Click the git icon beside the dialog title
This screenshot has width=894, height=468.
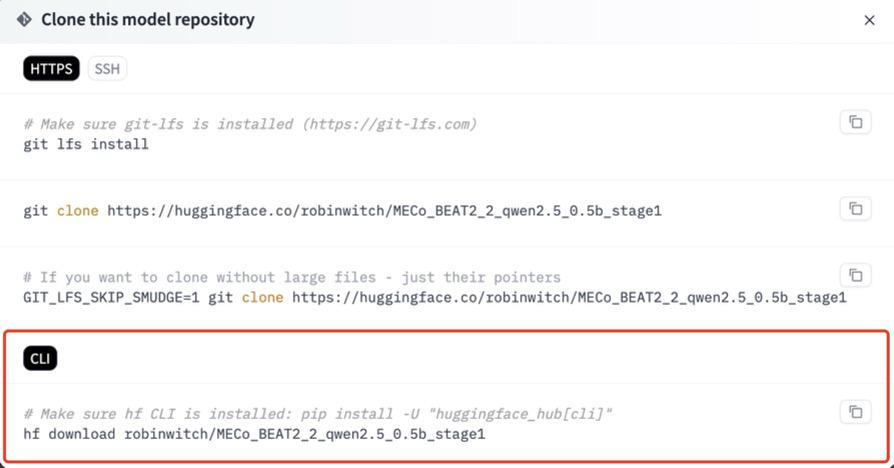click(24, 19)
